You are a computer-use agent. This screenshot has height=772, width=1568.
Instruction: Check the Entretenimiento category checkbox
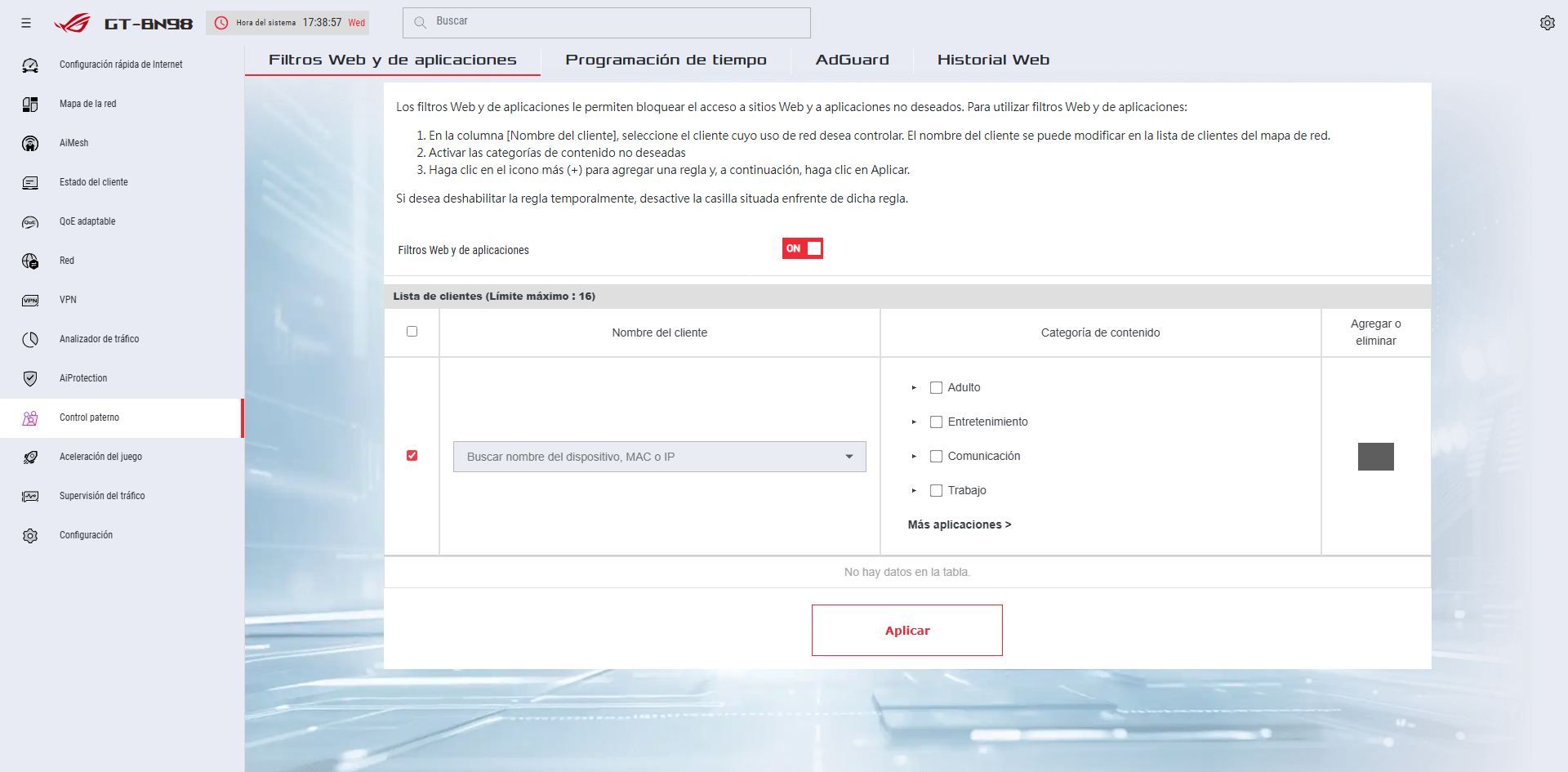point(936,422)
